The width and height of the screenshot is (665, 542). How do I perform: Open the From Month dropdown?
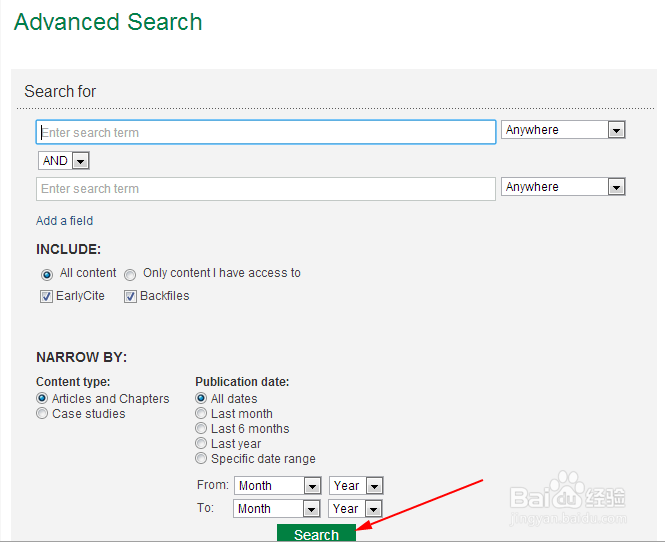tap(278, 486)
